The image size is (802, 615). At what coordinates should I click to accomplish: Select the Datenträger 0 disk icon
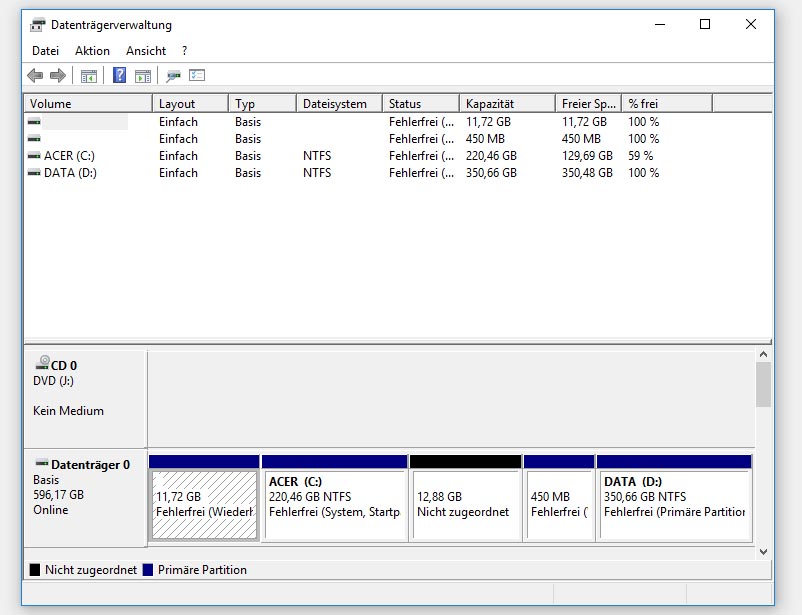[42, 465]
